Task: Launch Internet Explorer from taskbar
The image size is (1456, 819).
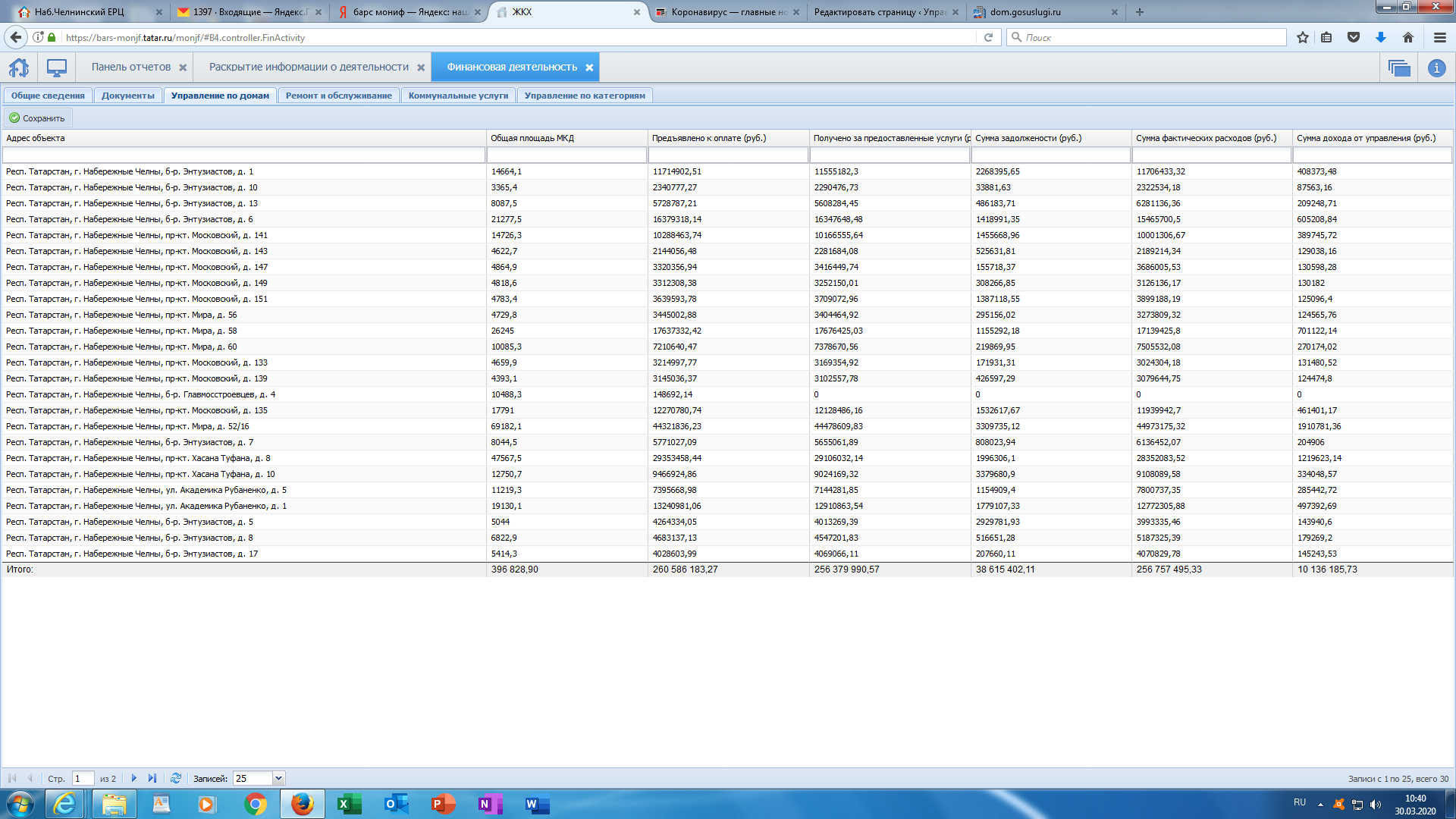Action: [65, 804]
